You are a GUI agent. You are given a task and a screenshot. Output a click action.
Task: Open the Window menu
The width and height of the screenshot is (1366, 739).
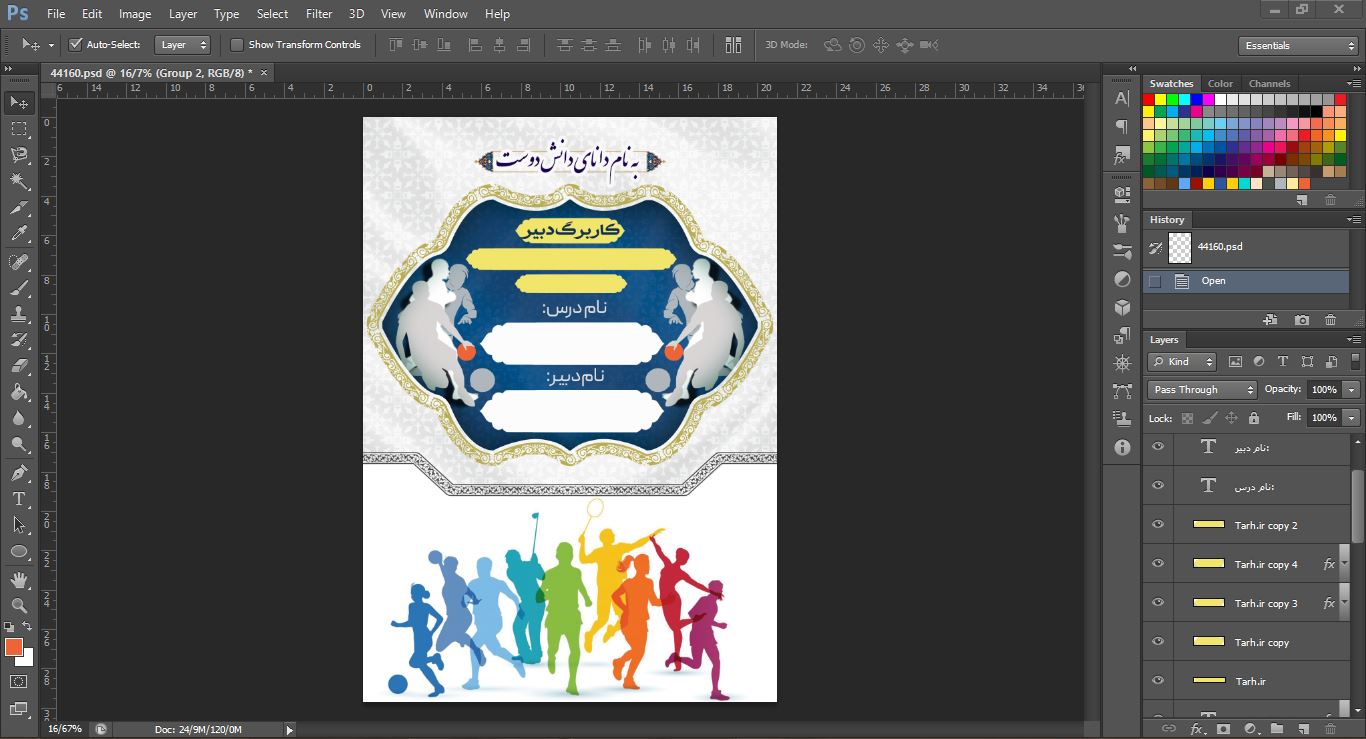coord(445,14)
